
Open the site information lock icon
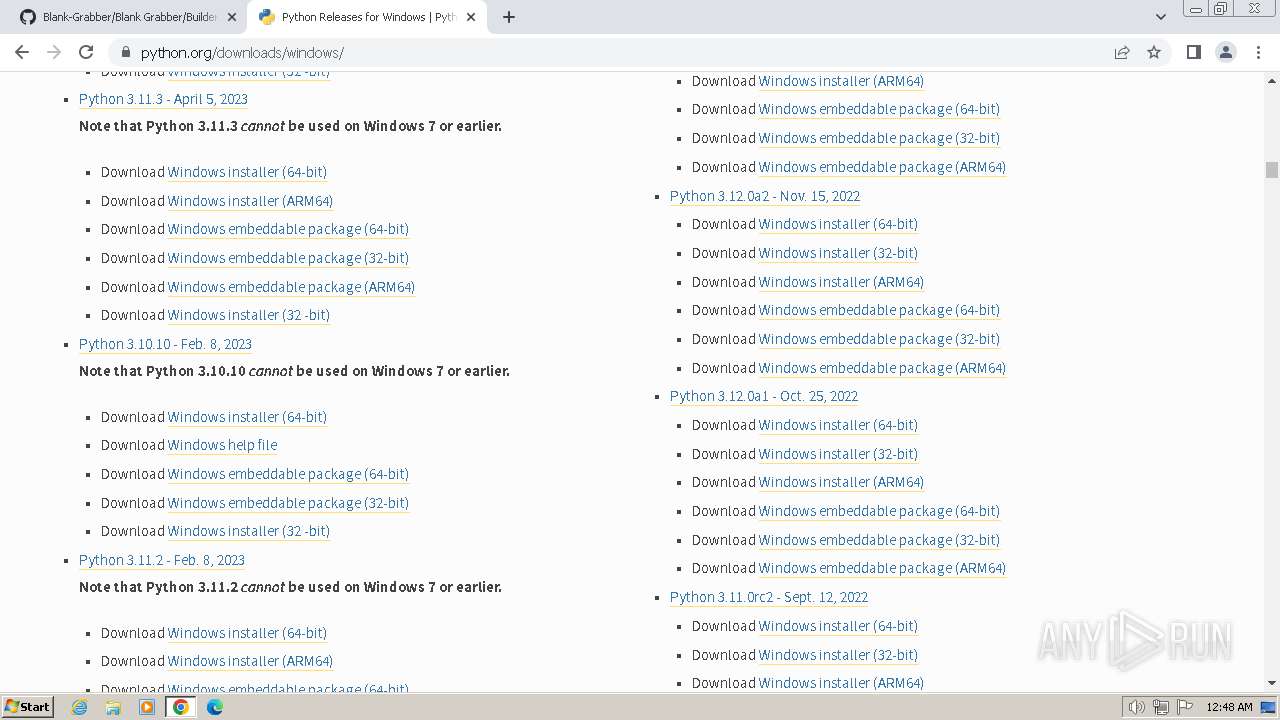pos(125,52)
